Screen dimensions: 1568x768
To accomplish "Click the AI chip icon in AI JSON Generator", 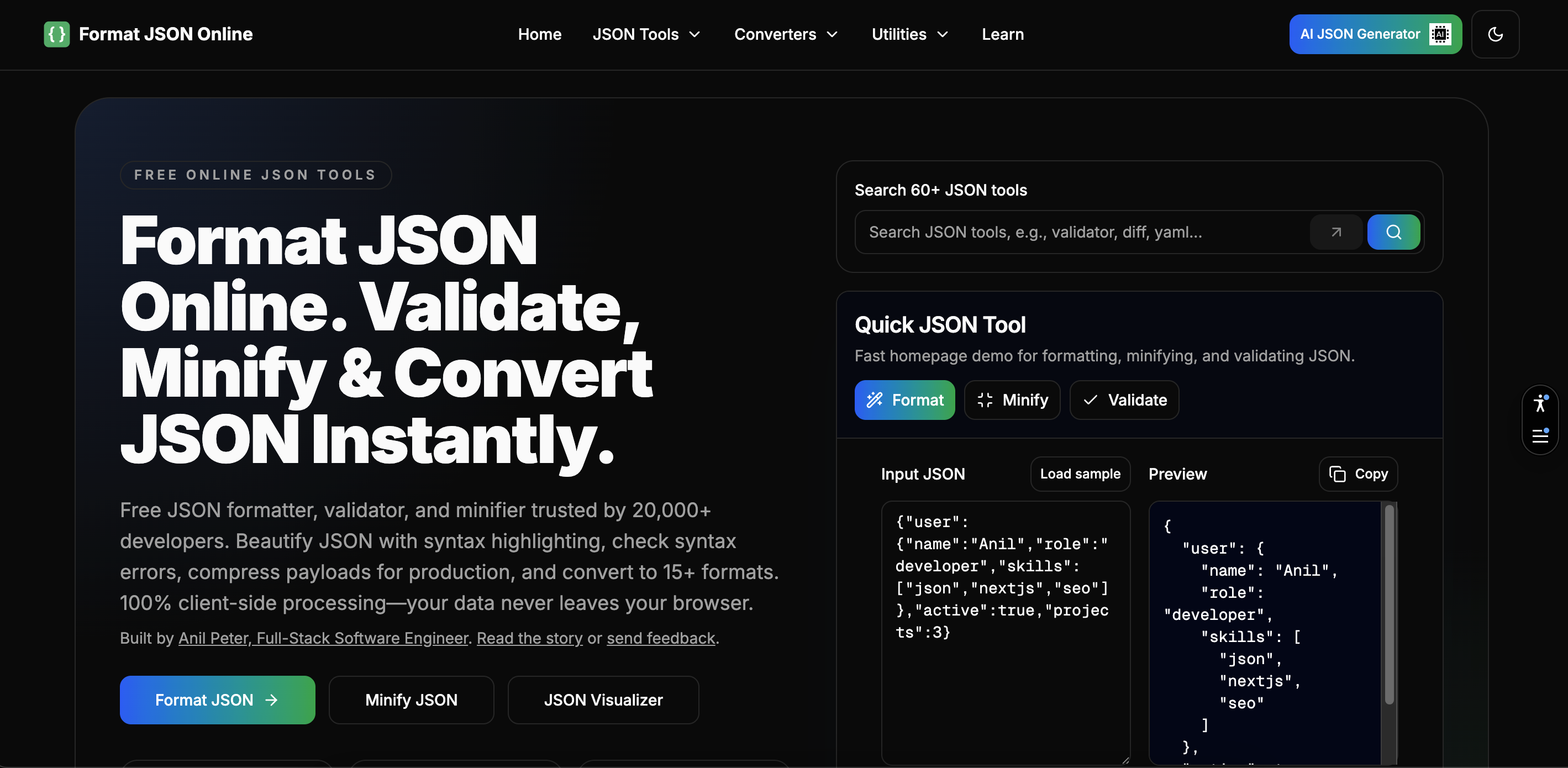I will point(1440,34).
